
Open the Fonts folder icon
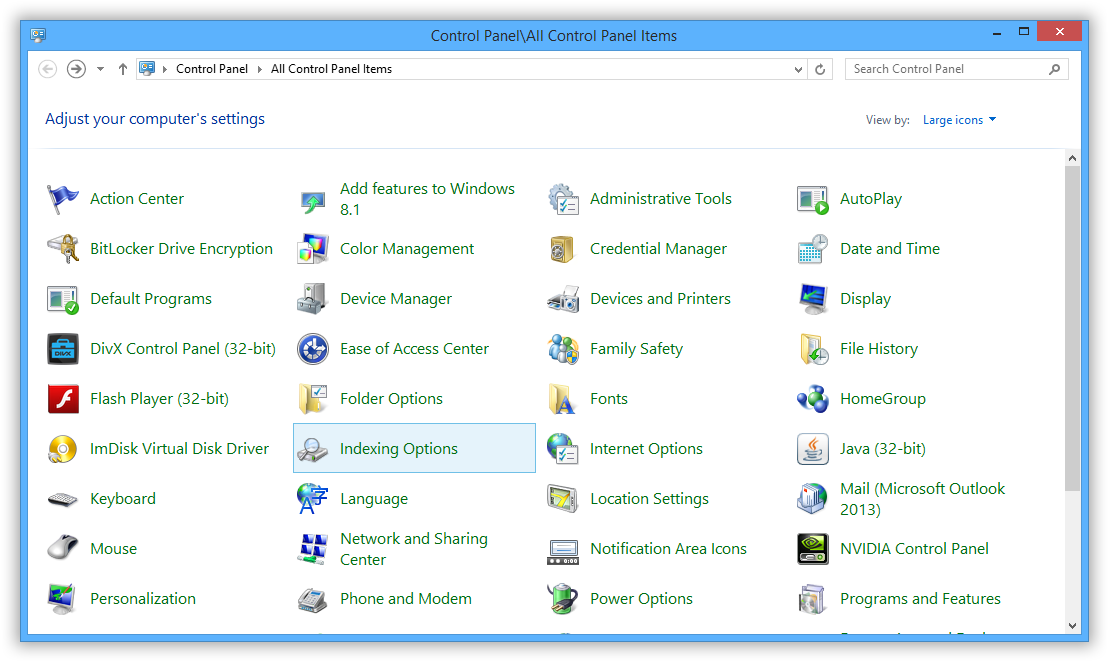coord(562,399)
